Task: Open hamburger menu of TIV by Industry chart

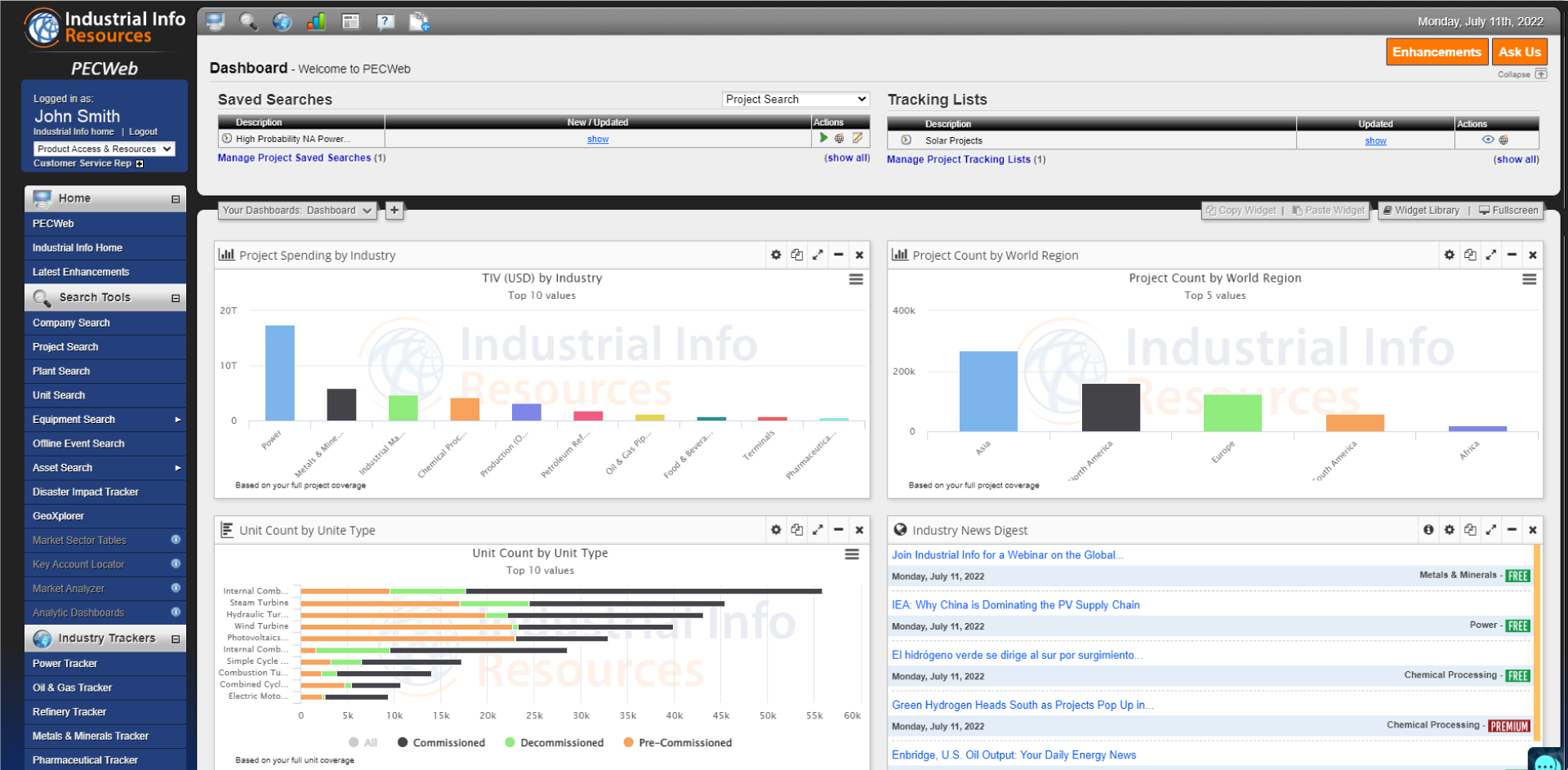Action: (856, 279)
